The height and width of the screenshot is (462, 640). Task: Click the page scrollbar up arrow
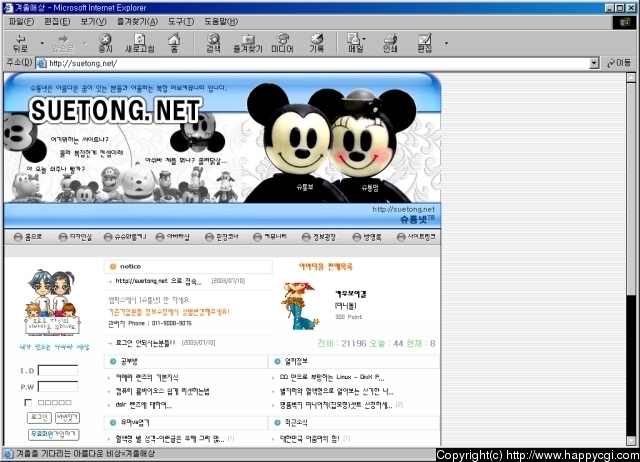[631, 78]
